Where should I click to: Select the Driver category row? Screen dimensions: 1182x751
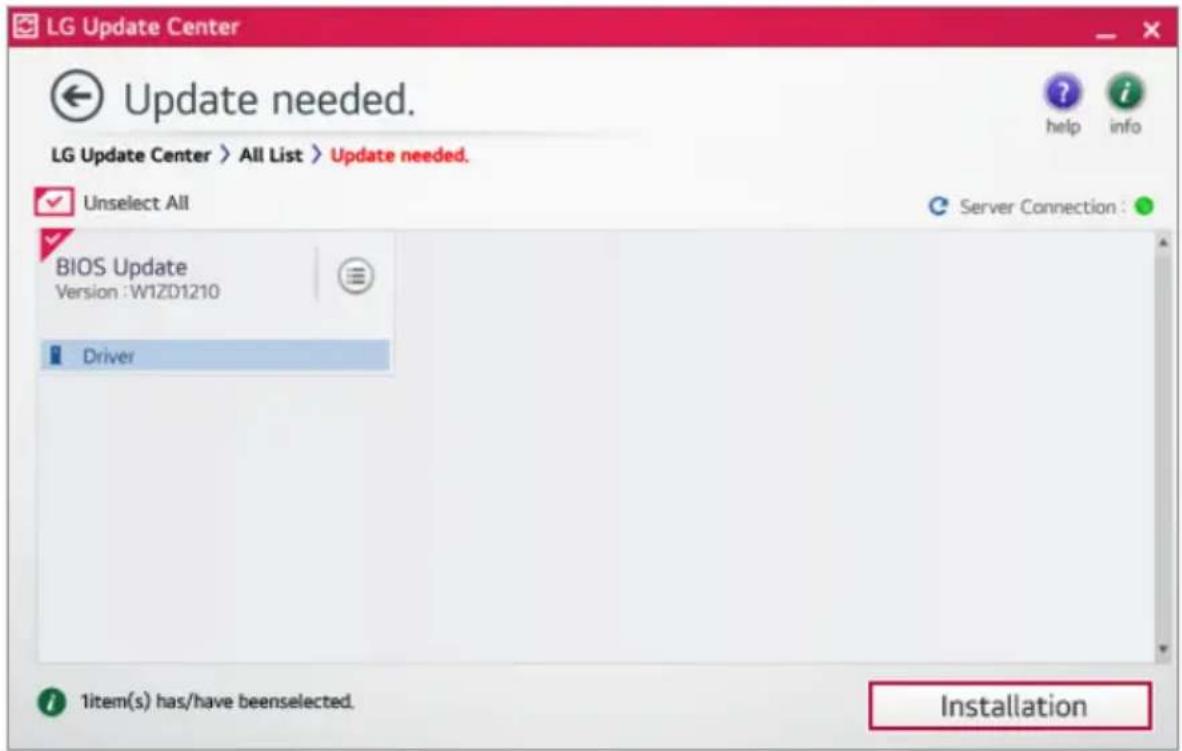(216, 355)
